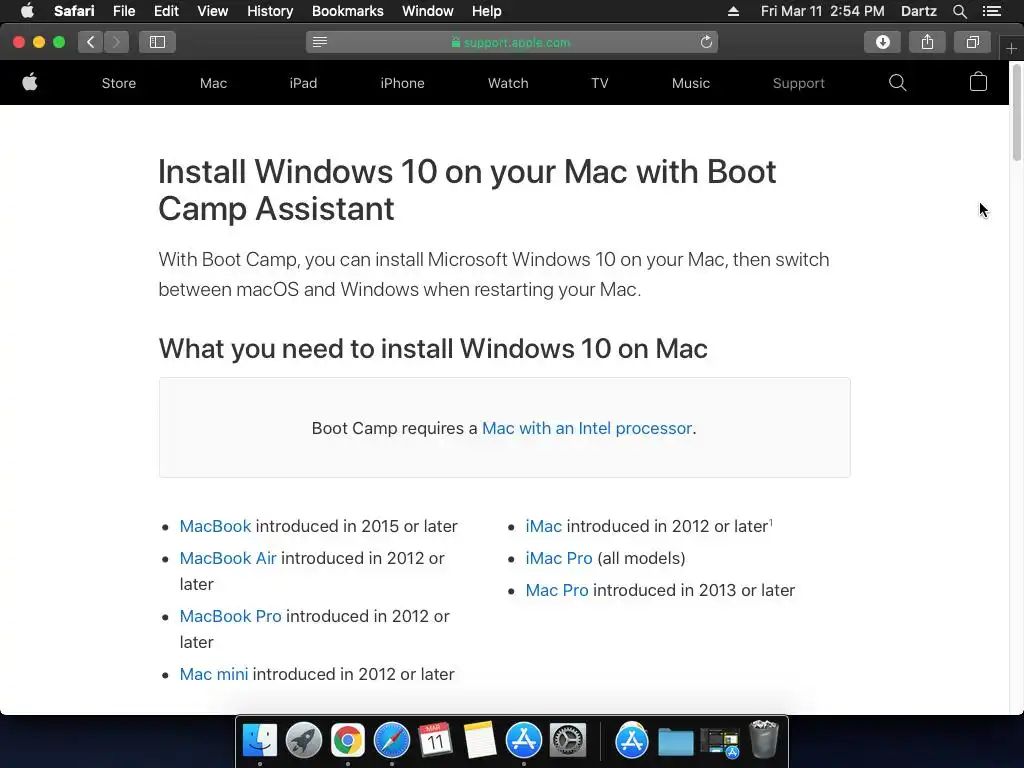This screenshot has height=768, width=1024.
Task: Open the iMac Pro link
Action: coord(559,558)
